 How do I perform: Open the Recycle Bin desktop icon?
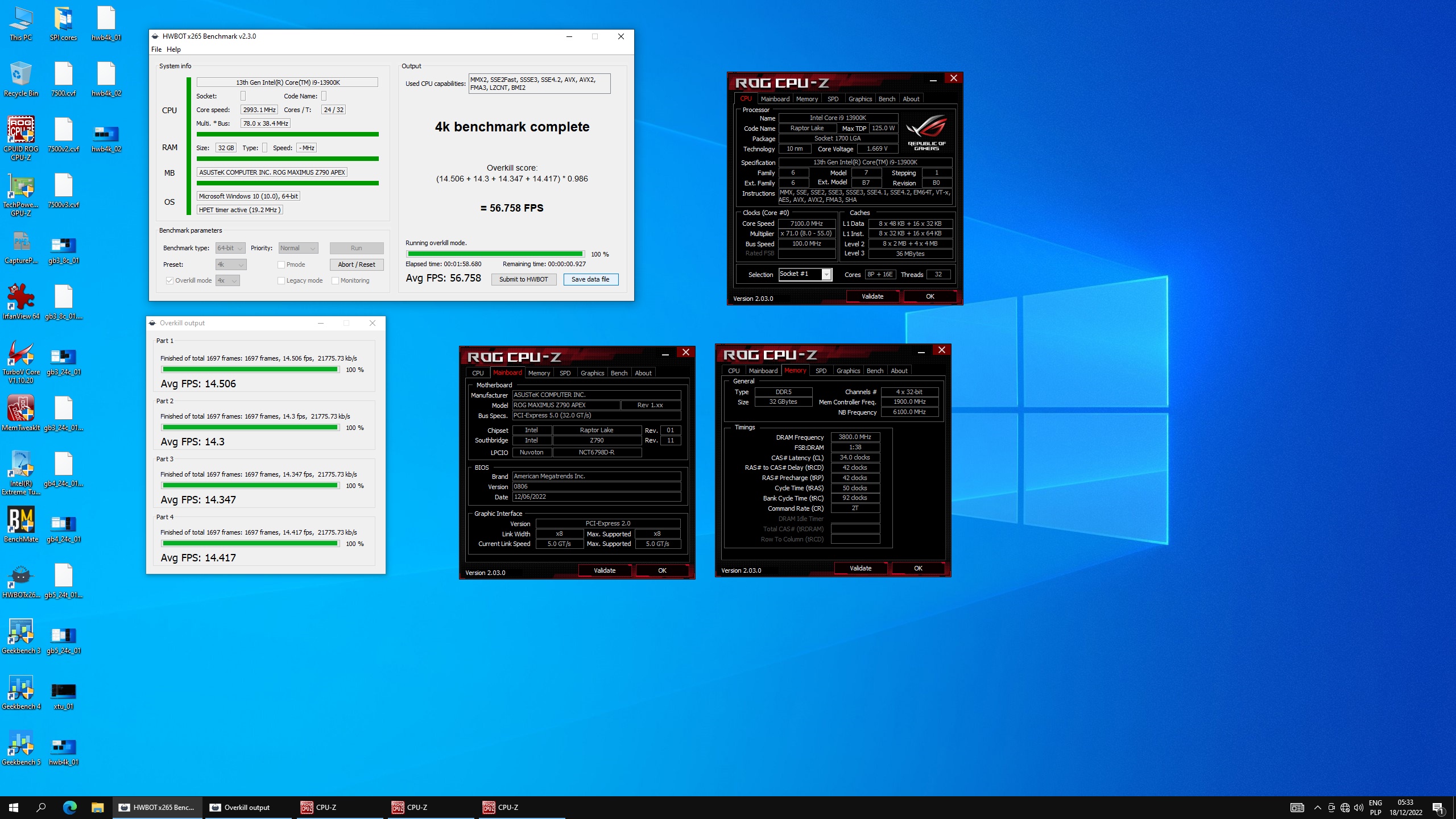coord(21,80)
